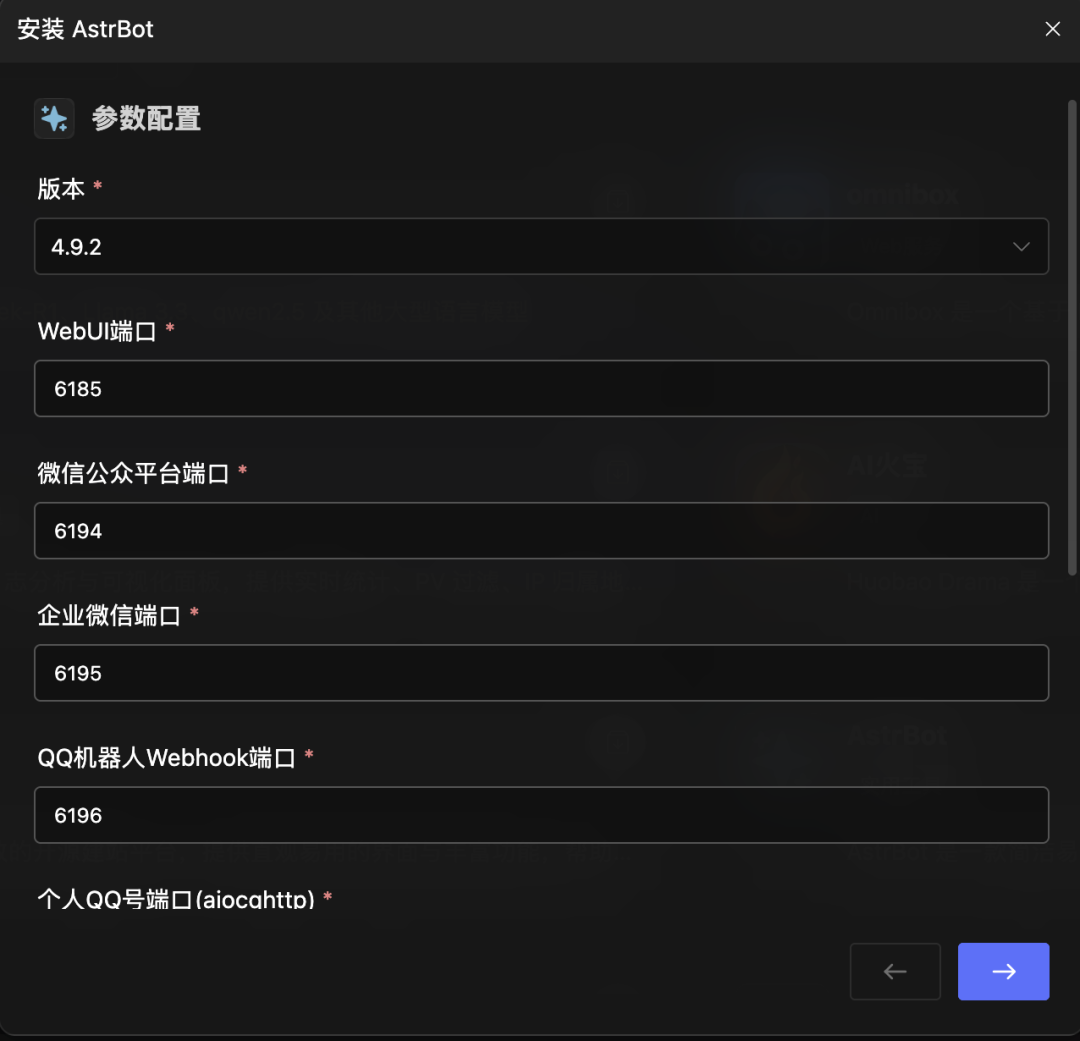Click the 版本 label
The height and width of the screenshot is (1041, 1080).
pos(61,189)
